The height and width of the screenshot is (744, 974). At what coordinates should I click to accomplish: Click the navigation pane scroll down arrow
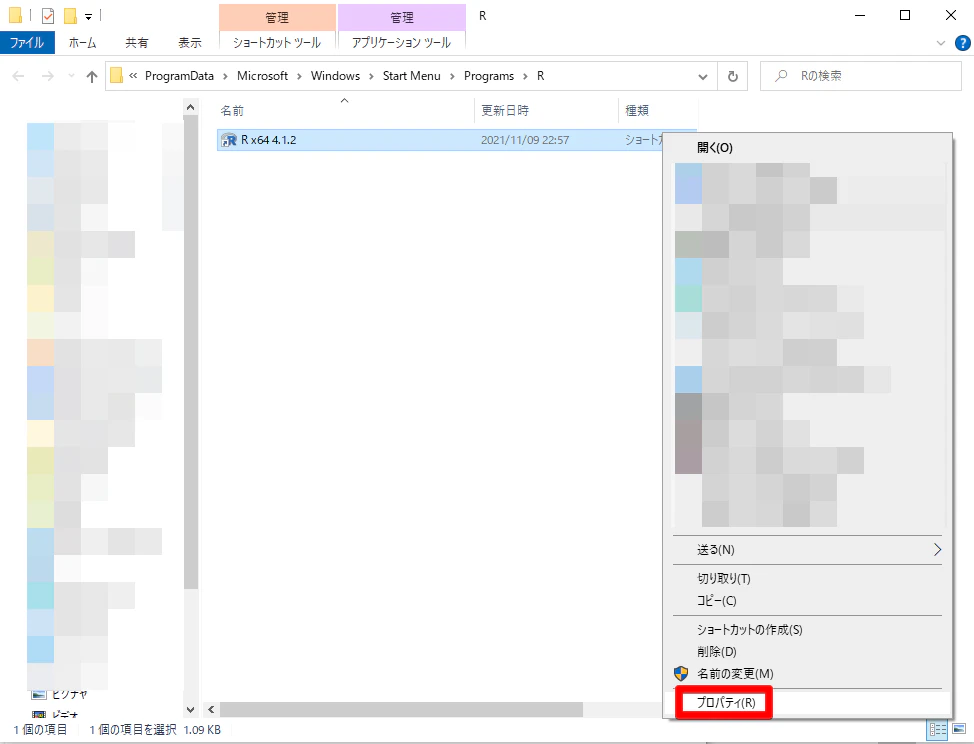click(191, 709)
